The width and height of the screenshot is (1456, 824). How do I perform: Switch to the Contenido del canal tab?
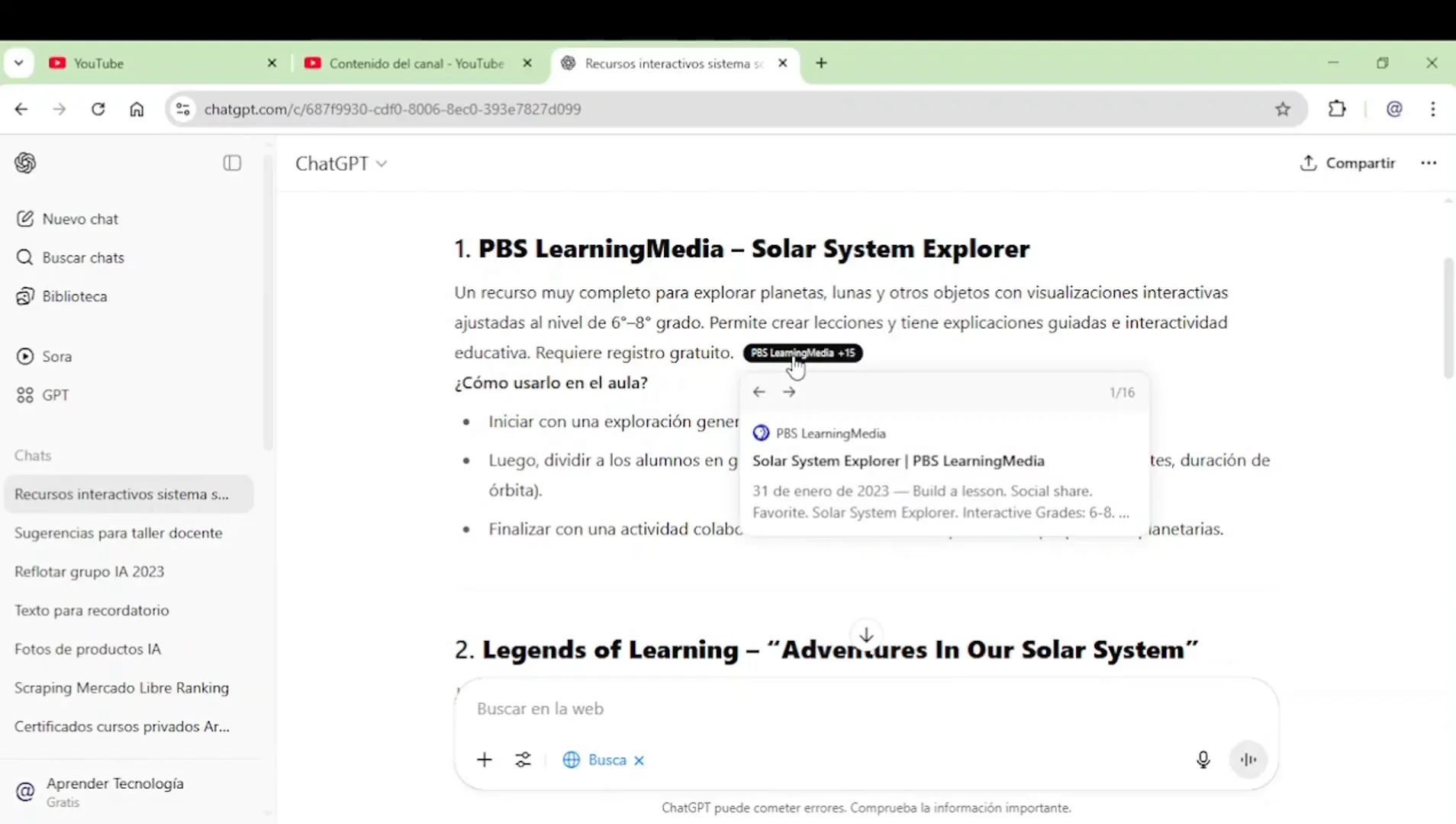(x=416, y=63)
